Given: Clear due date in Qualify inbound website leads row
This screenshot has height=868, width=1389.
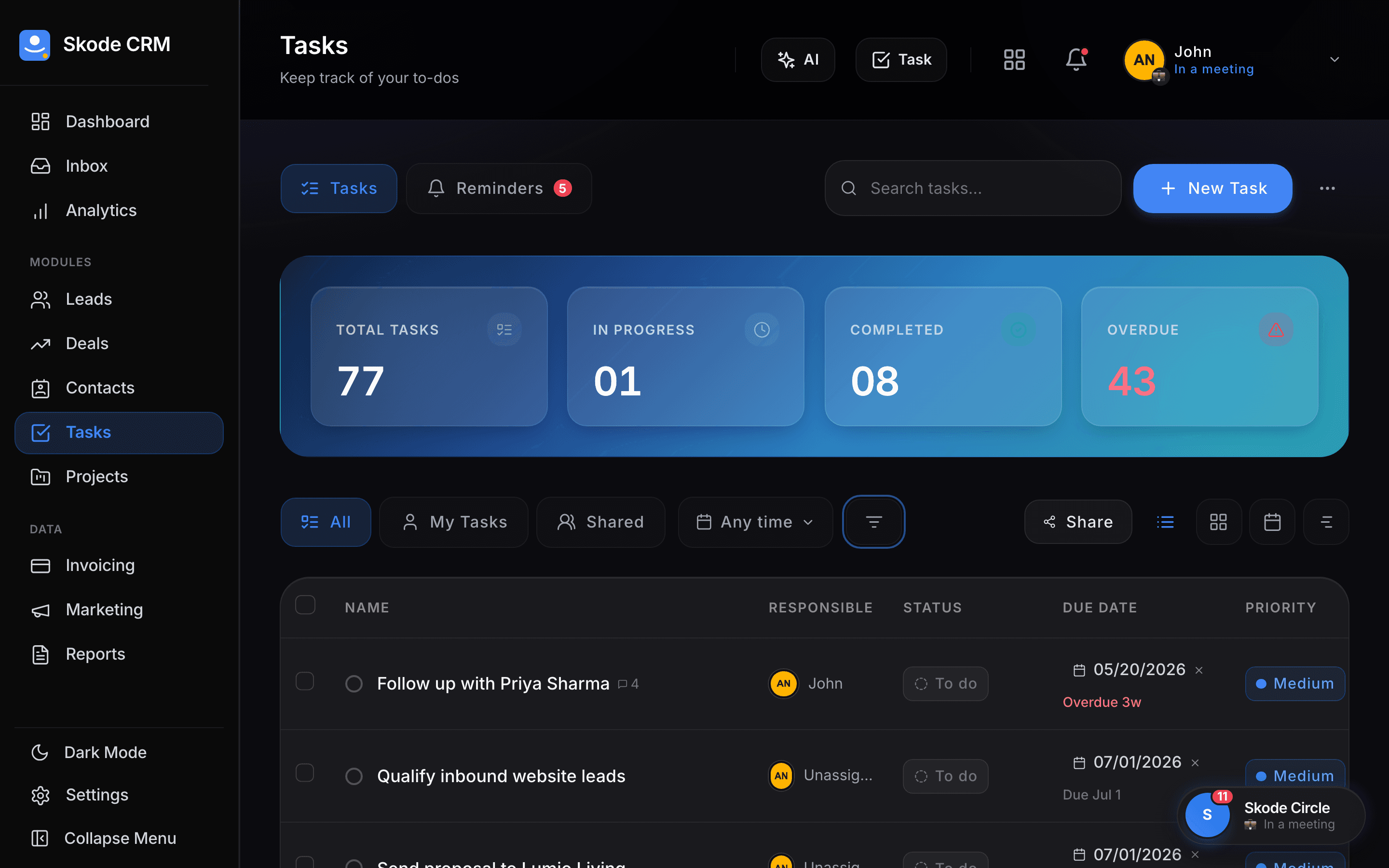Looking at the screenshot, I should pos(1195,762).
